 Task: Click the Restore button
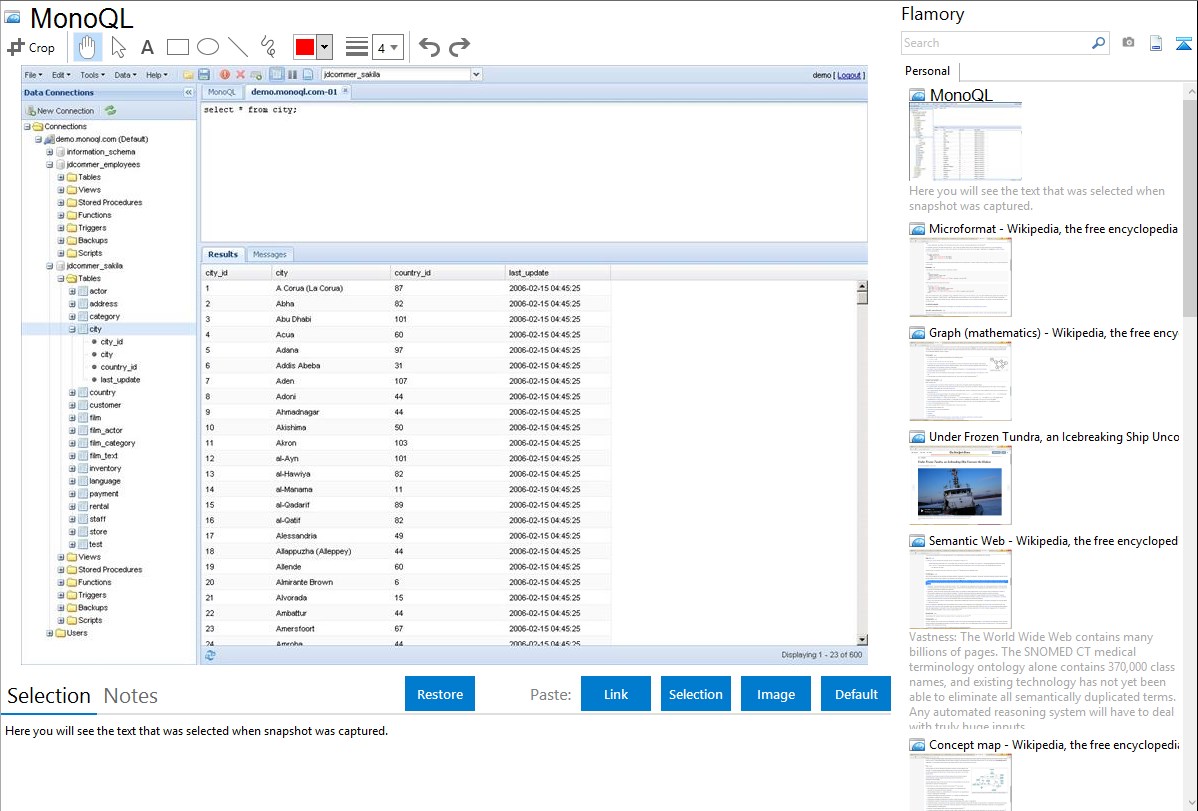440,694
